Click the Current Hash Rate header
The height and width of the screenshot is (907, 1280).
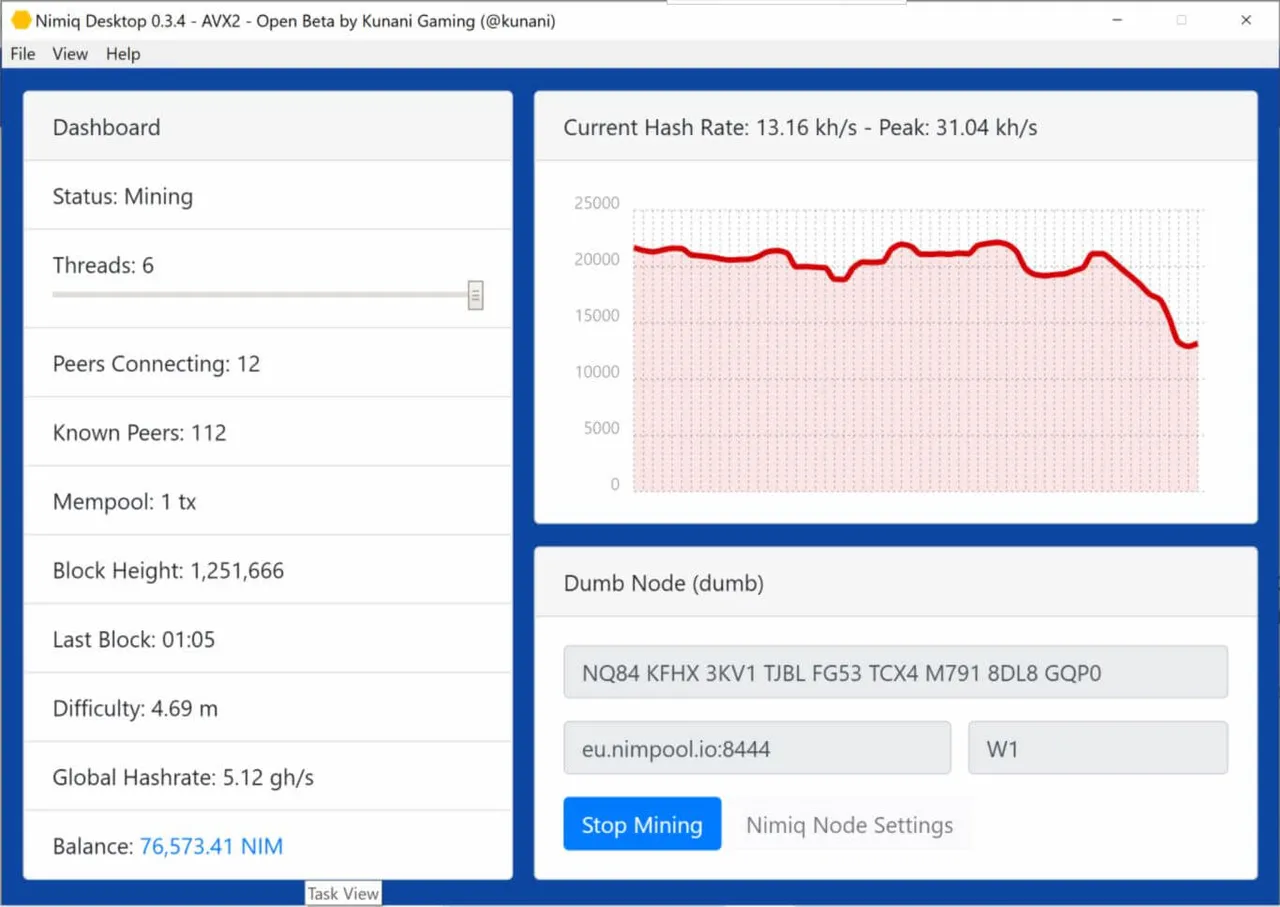tap(896, 127)
